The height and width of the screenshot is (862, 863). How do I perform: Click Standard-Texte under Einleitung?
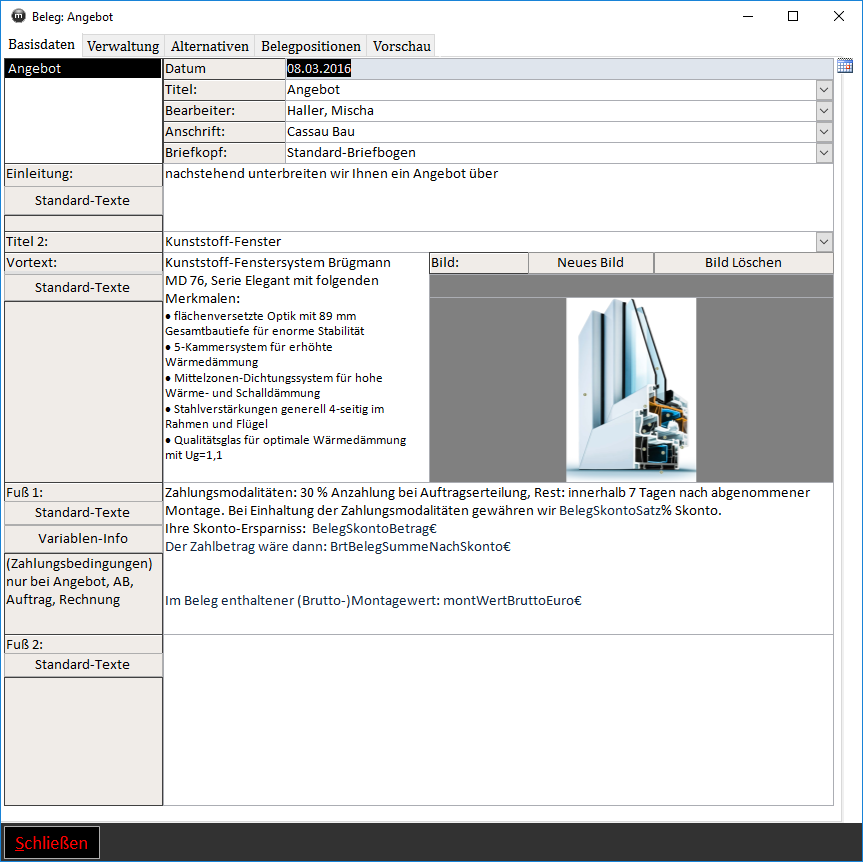point(83,201)
